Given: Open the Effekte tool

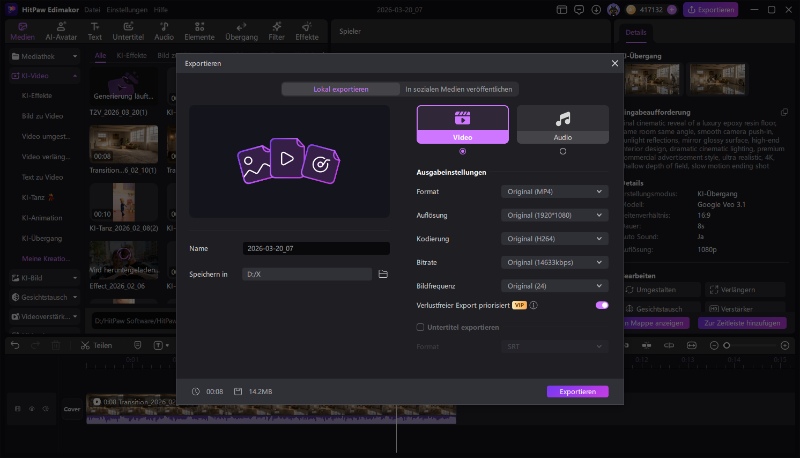Looking at the screenshot, I should pos(307,32).
